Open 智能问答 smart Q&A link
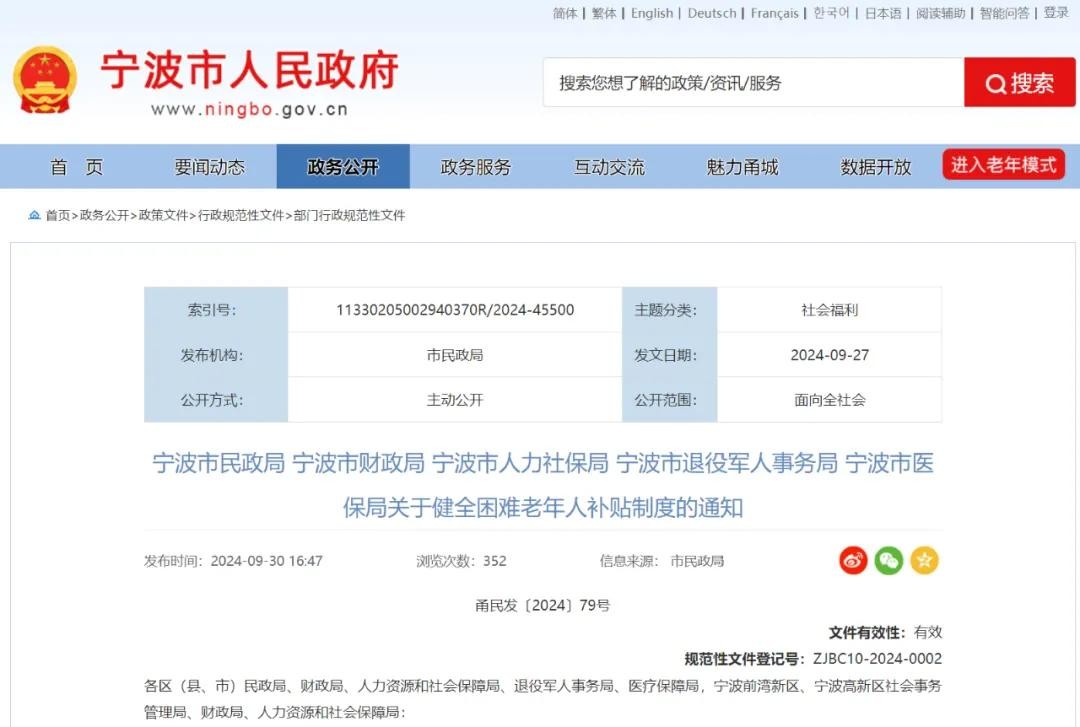Screen dimensions: 1080x727 1004,13
